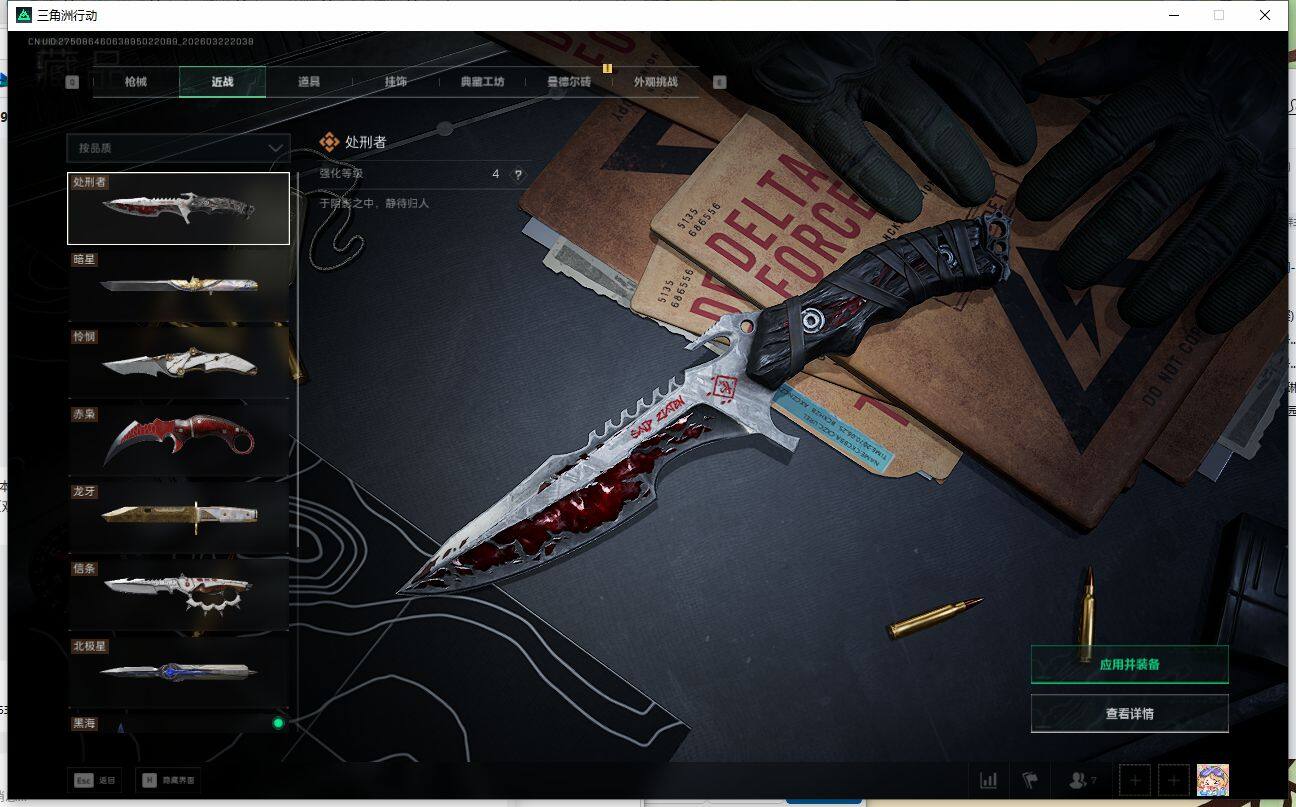This screenshot has height=807, width=1296.
Task: Select the 处刑者 knife thumbnail
Action: 178,208
